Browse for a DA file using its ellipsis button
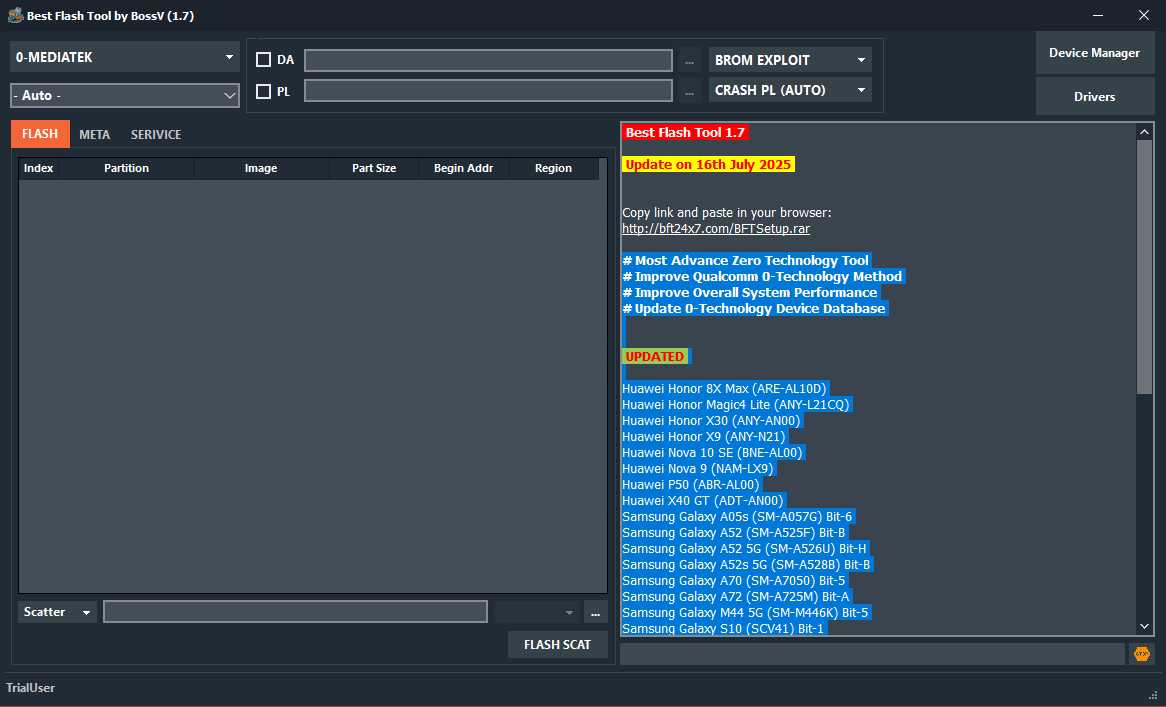 pos(688,59)
